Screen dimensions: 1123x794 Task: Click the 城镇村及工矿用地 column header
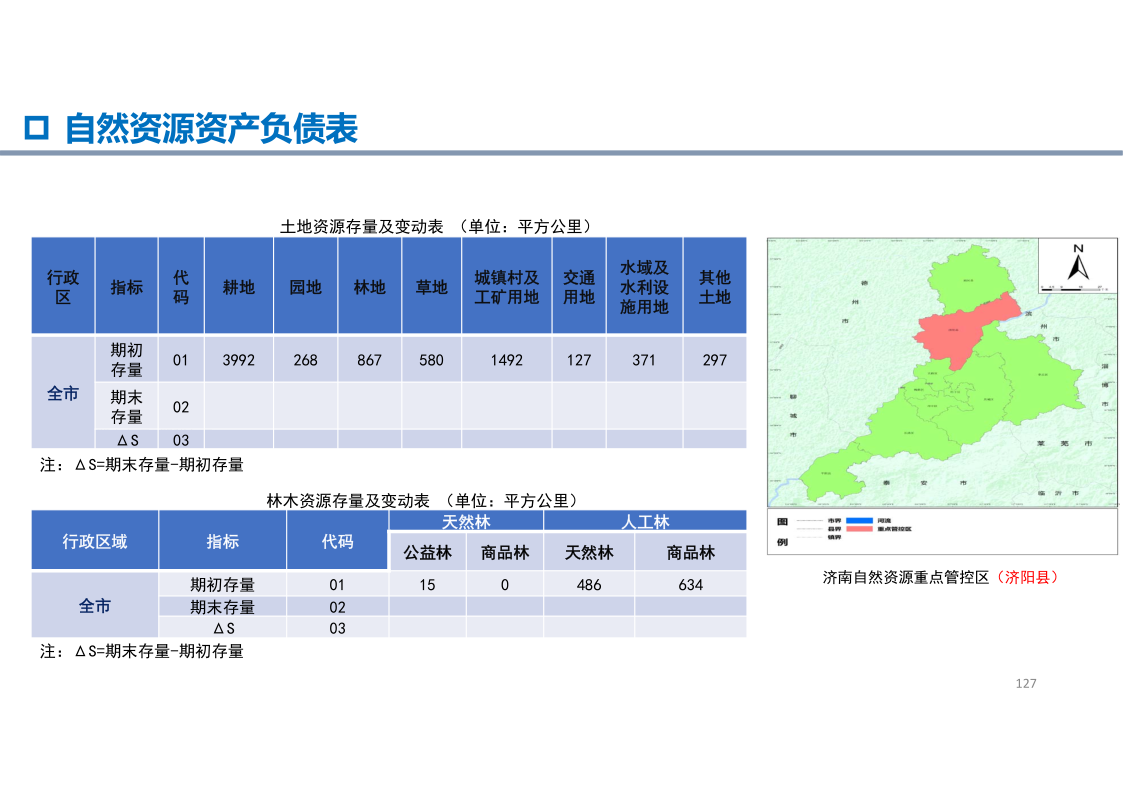[507, 286]
